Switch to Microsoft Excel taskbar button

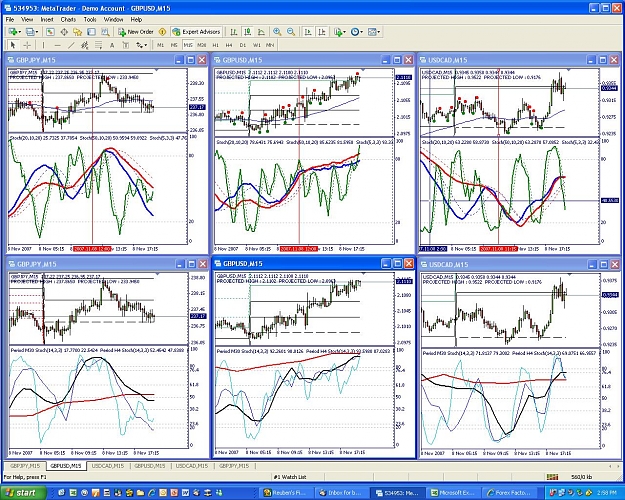[454, 493]
